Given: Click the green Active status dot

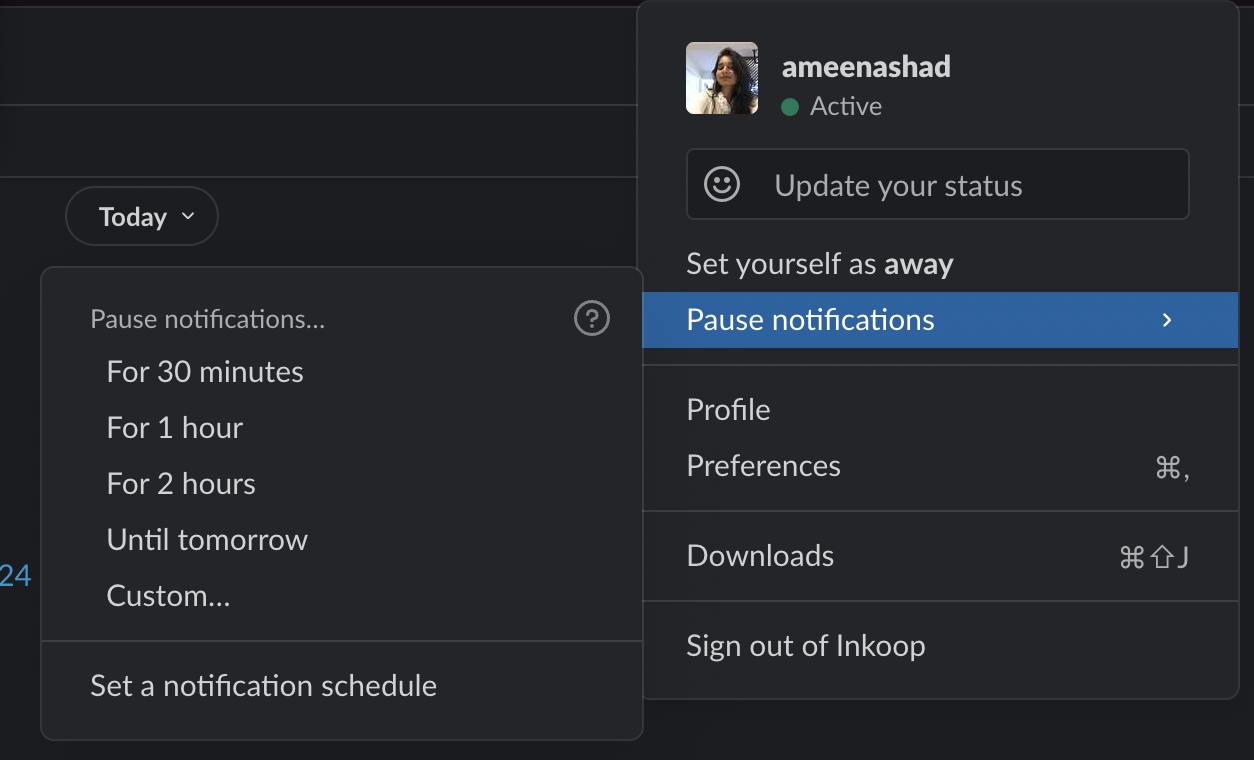Looking at the screenshot, I should [x=790, y=107].
